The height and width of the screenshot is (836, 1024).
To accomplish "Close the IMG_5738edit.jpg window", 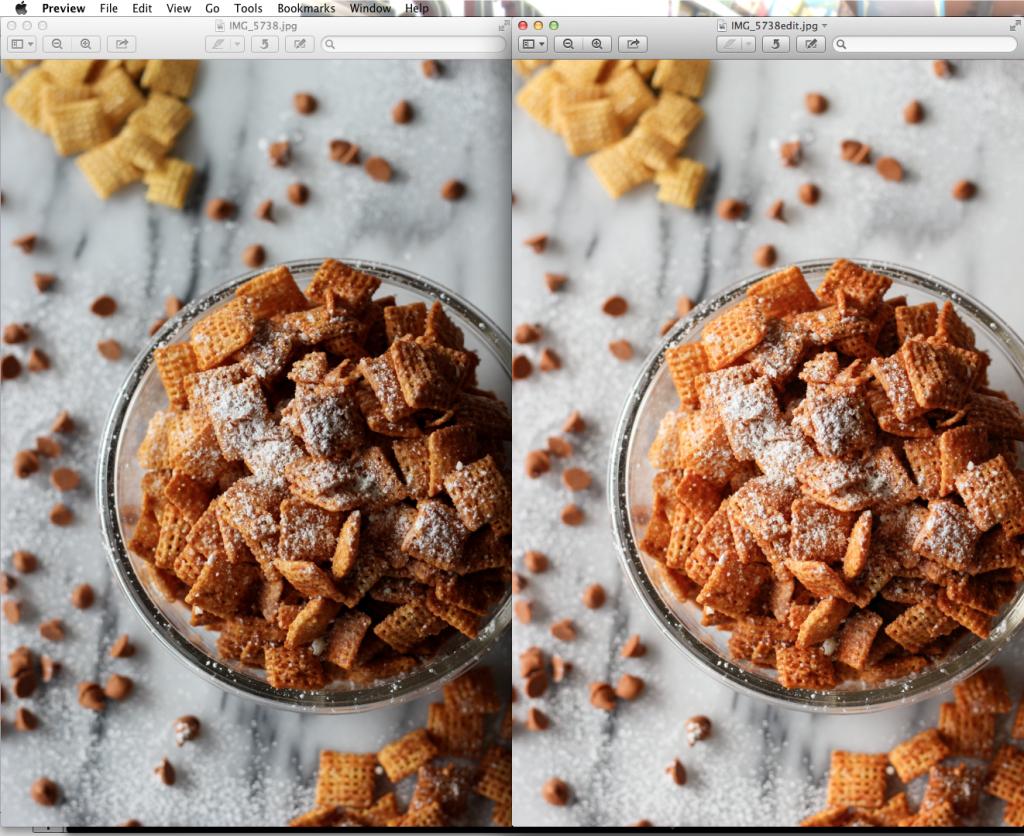I will (522, 25).
